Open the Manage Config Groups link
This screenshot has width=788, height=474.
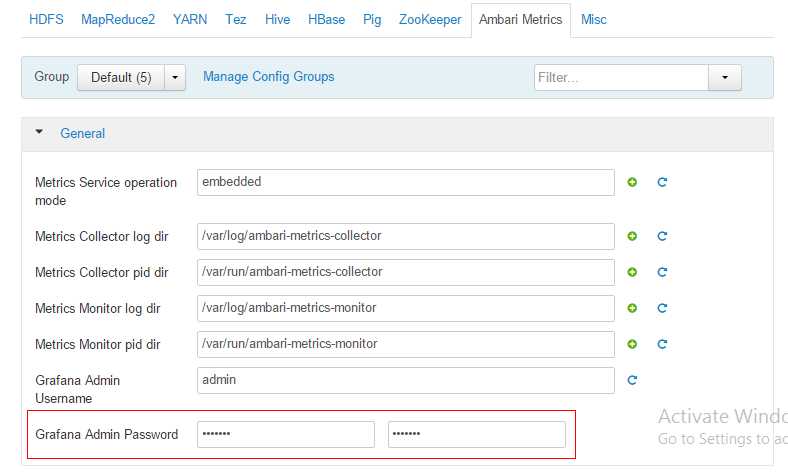tap(268, 77)
